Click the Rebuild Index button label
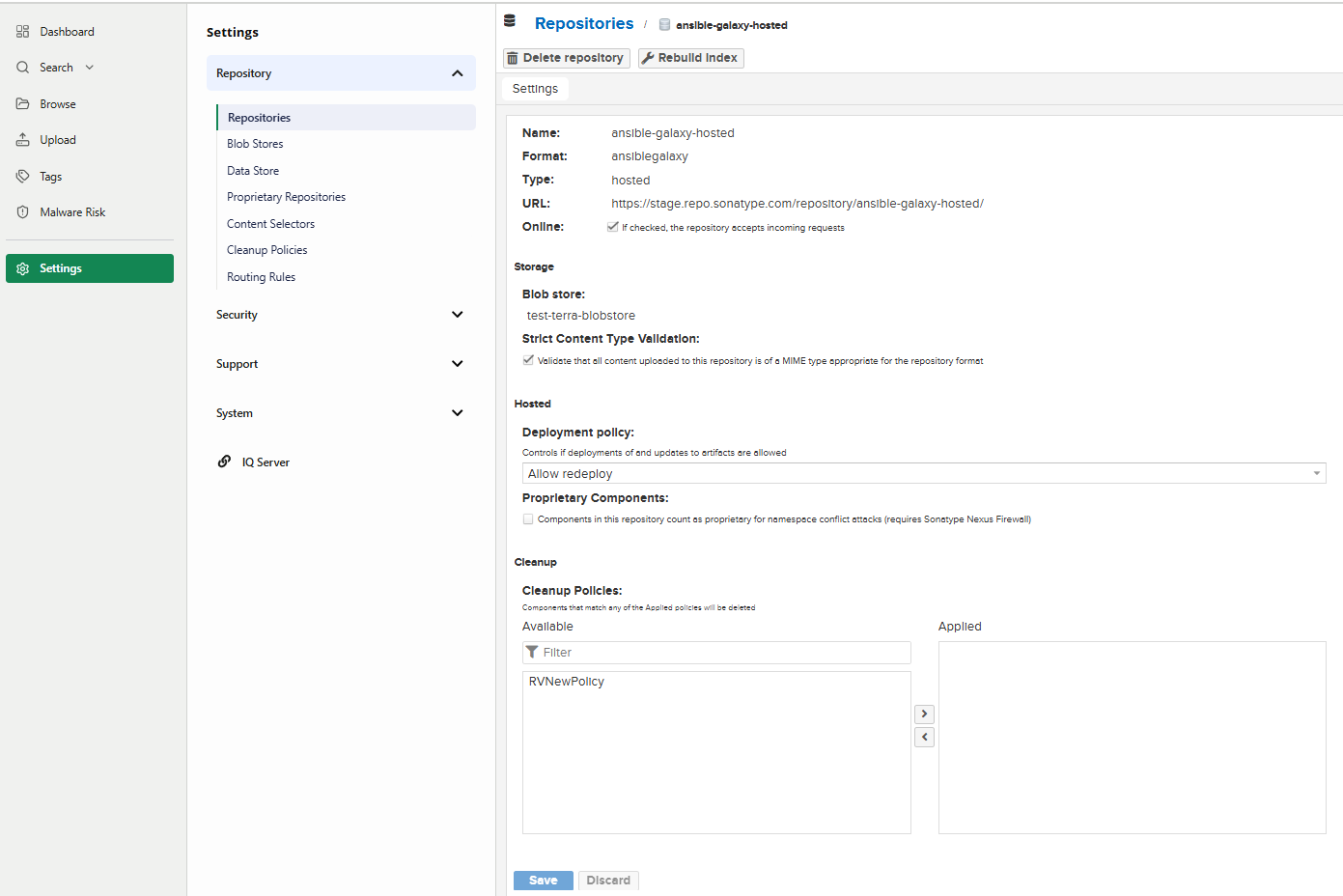The image size is (1343, 896). click(698, 58)
